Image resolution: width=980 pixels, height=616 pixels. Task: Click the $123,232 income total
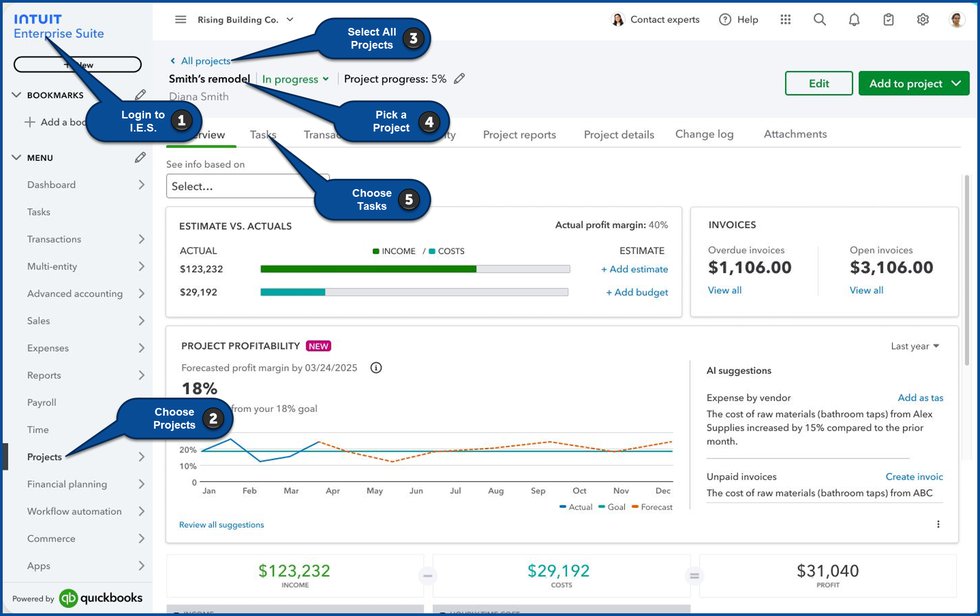[294, 570]
